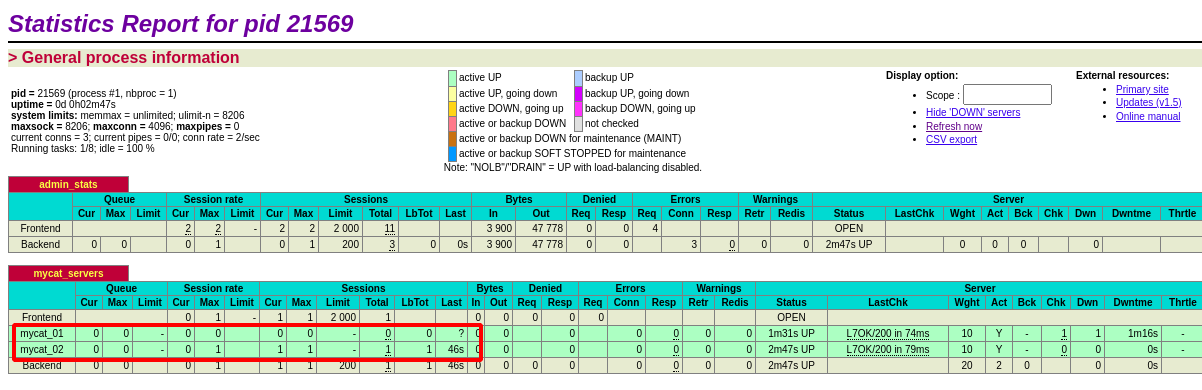Click the 'LastChk' column header in mycat_servers table
Image resolution: width=1202 pixels, height=390 pixels.
pos(887,302)
